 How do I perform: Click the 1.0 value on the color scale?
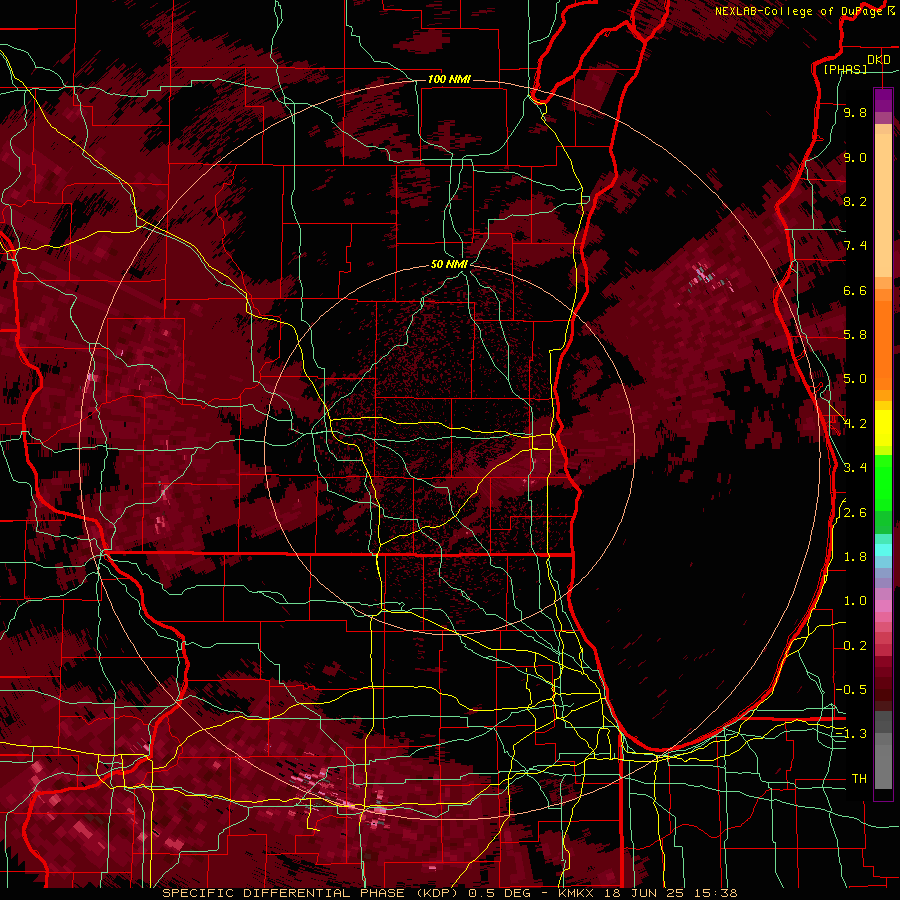(855, 601)
